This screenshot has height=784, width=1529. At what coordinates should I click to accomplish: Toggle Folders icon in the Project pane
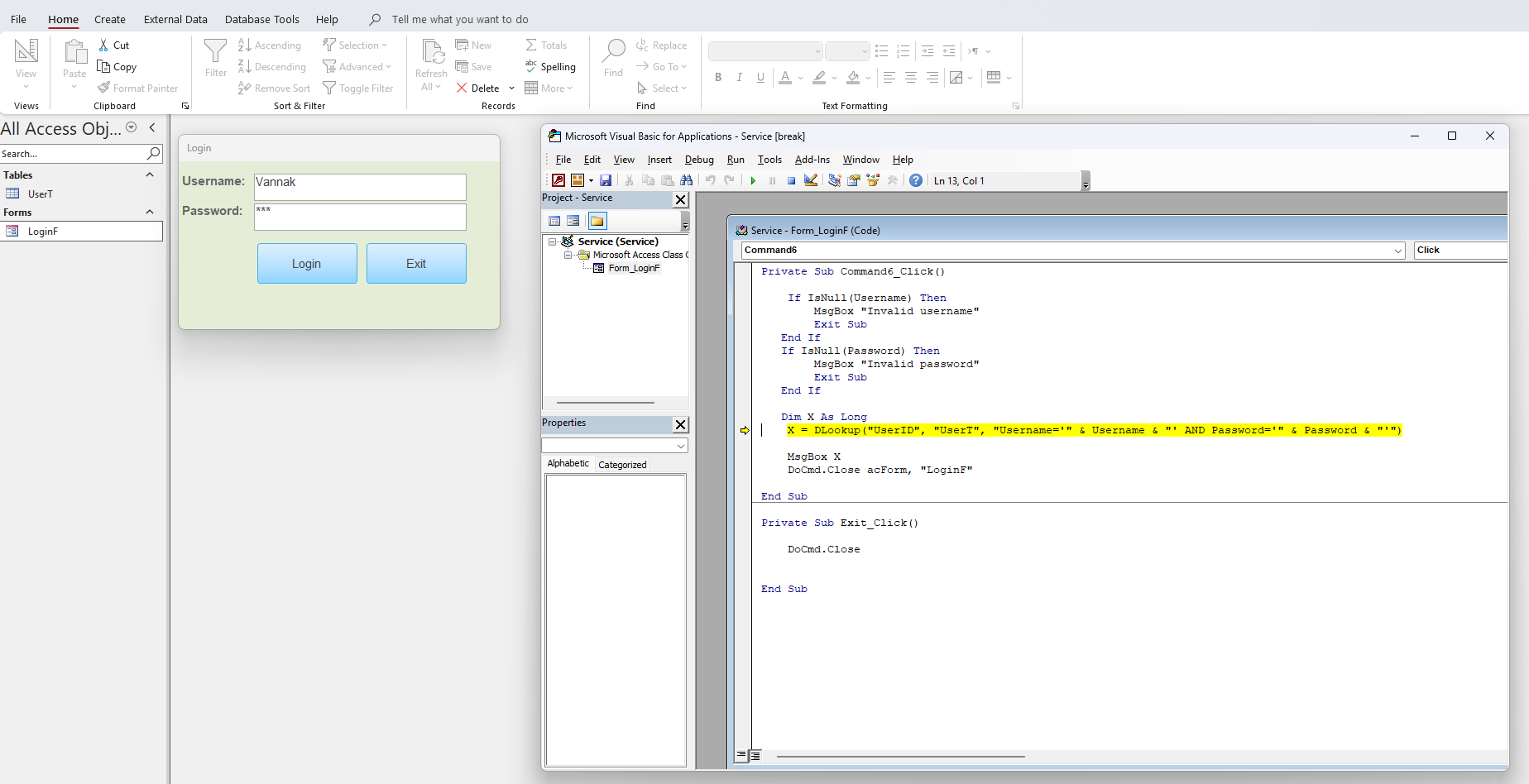[597, 221]
